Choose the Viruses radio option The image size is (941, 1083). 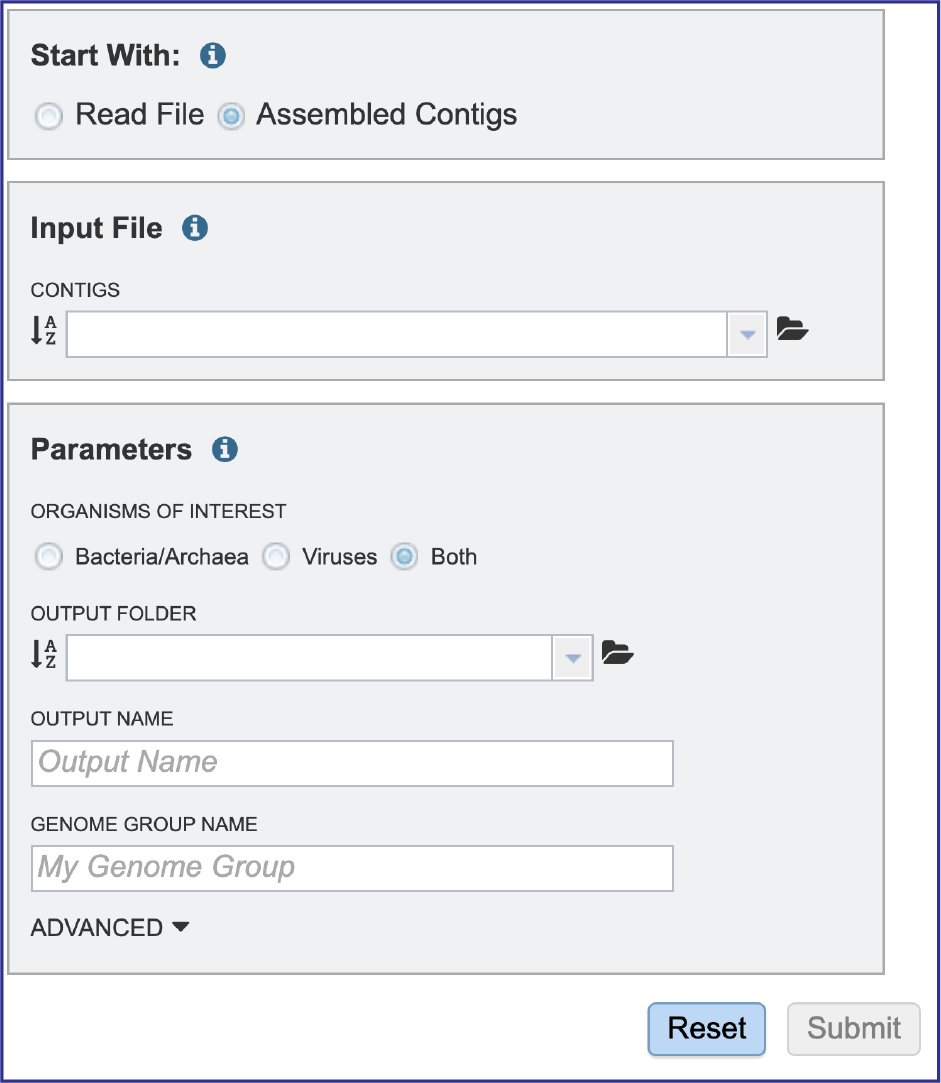coord(276,557)
